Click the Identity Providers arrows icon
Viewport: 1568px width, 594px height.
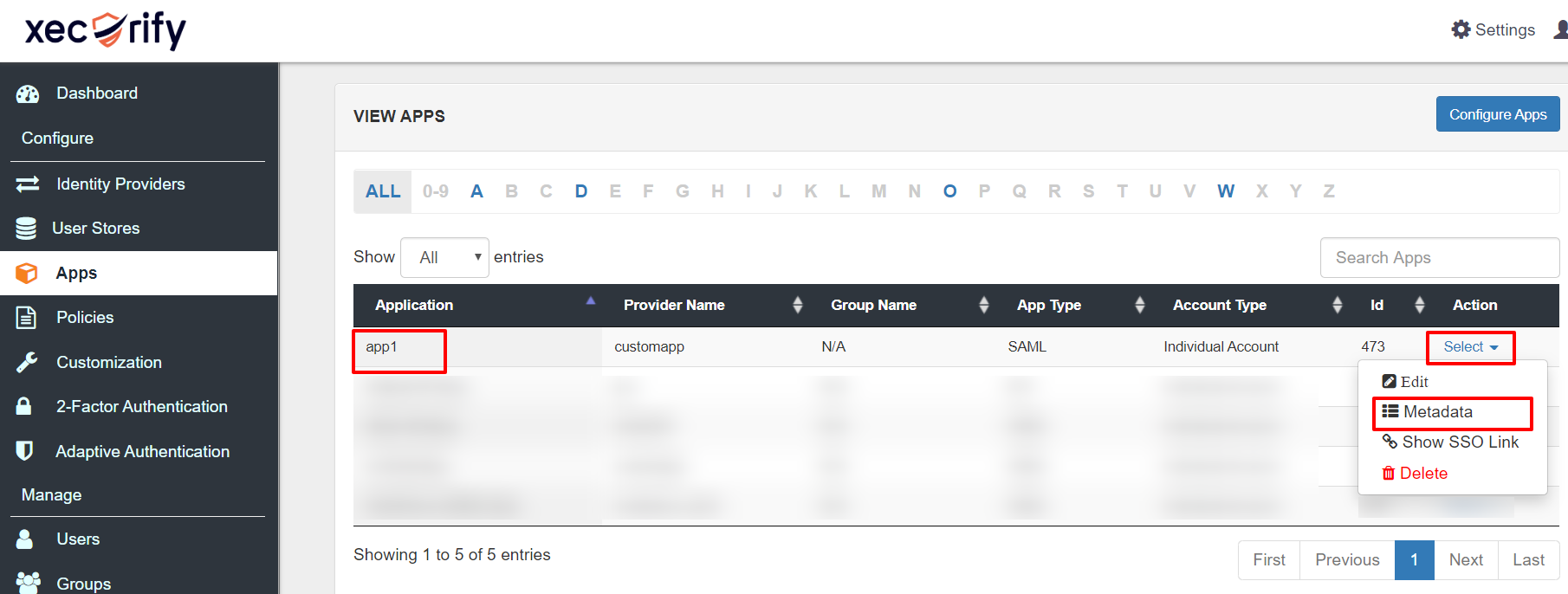[28, 184]
